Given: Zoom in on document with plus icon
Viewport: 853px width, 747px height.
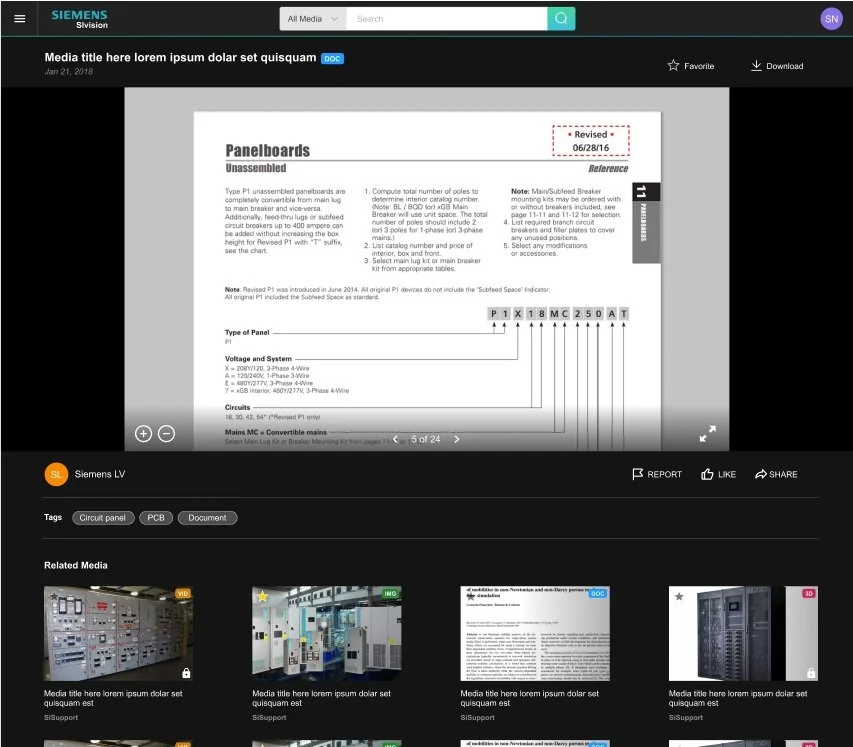Looking at the screenshot, I should 143,434.
